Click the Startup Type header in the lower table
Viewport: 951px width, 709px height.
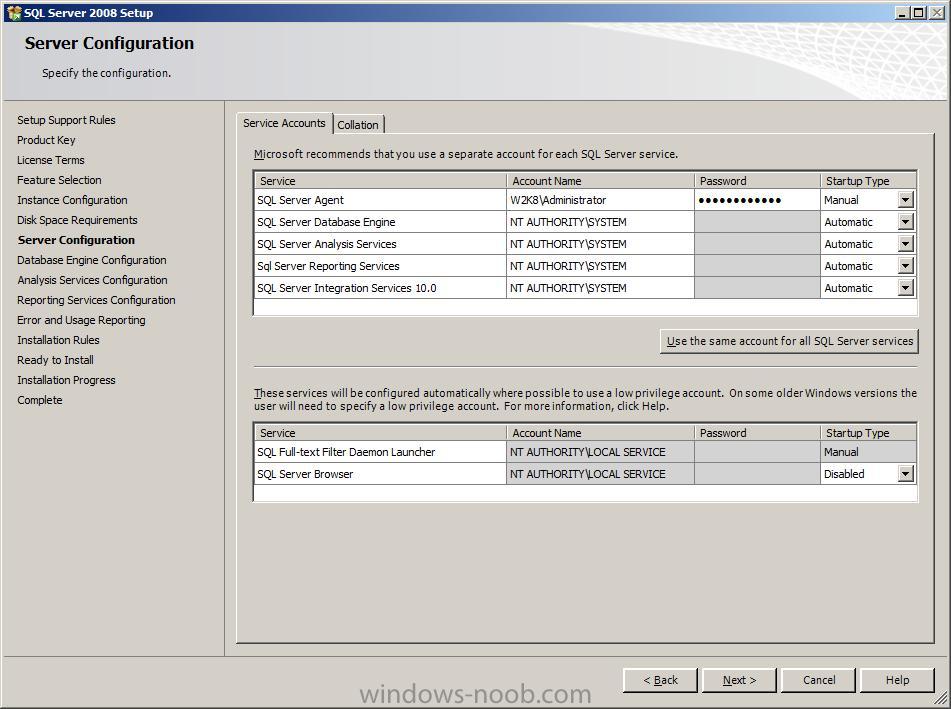868,433
